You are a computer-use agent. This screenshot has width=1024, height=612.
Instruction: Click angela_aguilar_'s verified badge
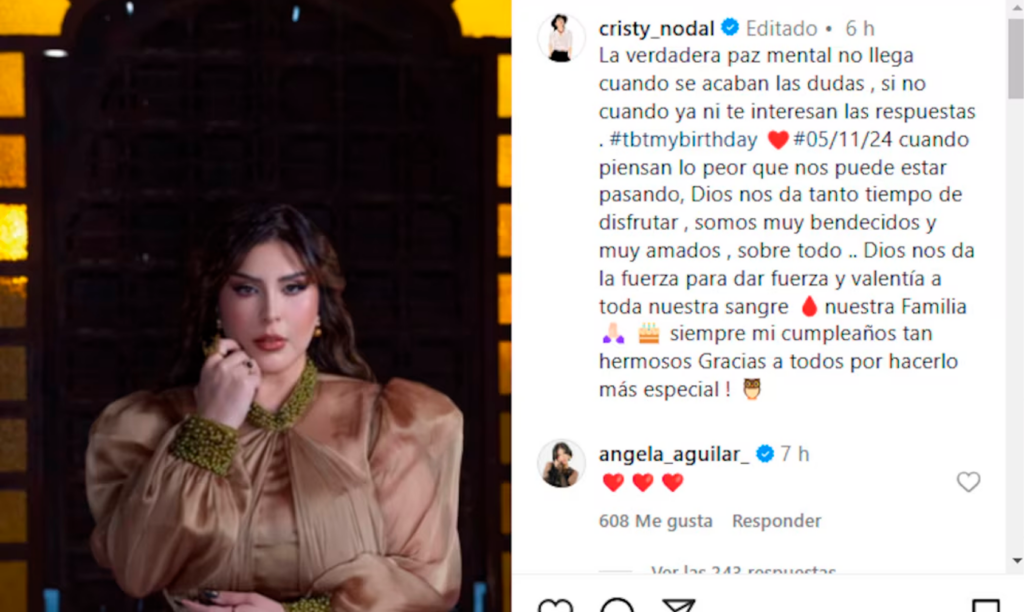(765, 453)
